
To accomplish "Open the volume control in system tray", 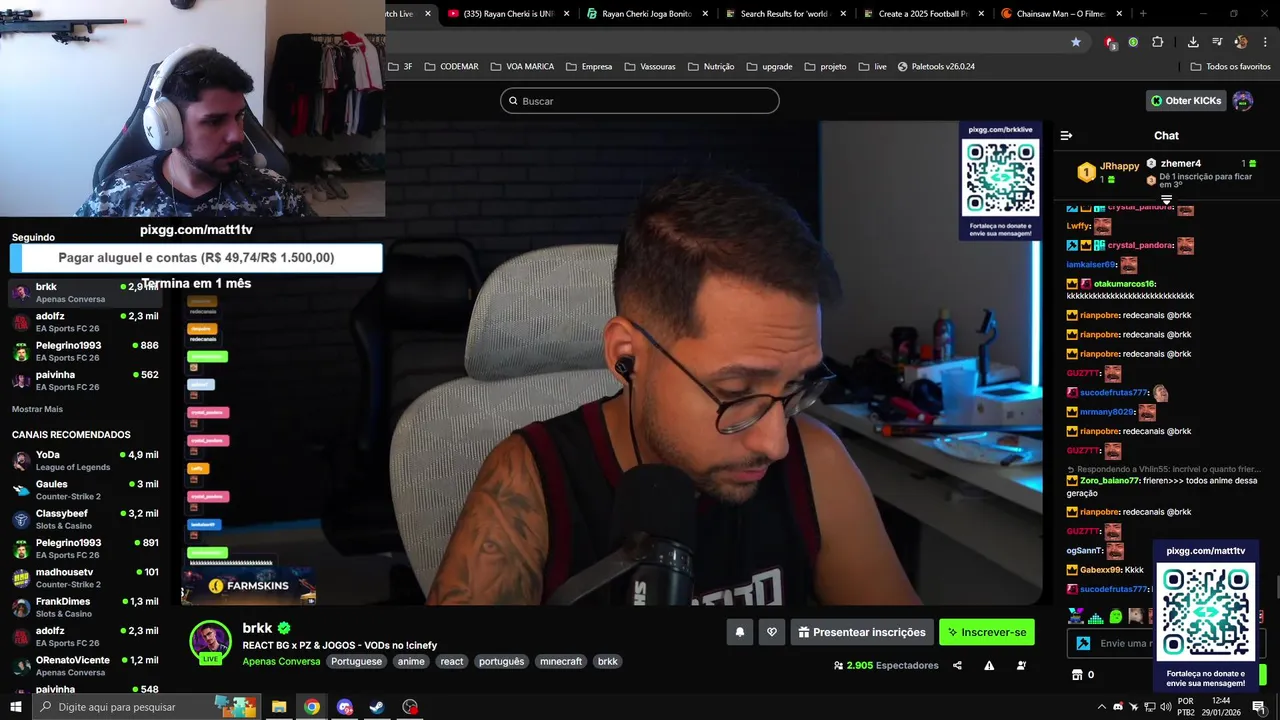I will [1165, 707].
